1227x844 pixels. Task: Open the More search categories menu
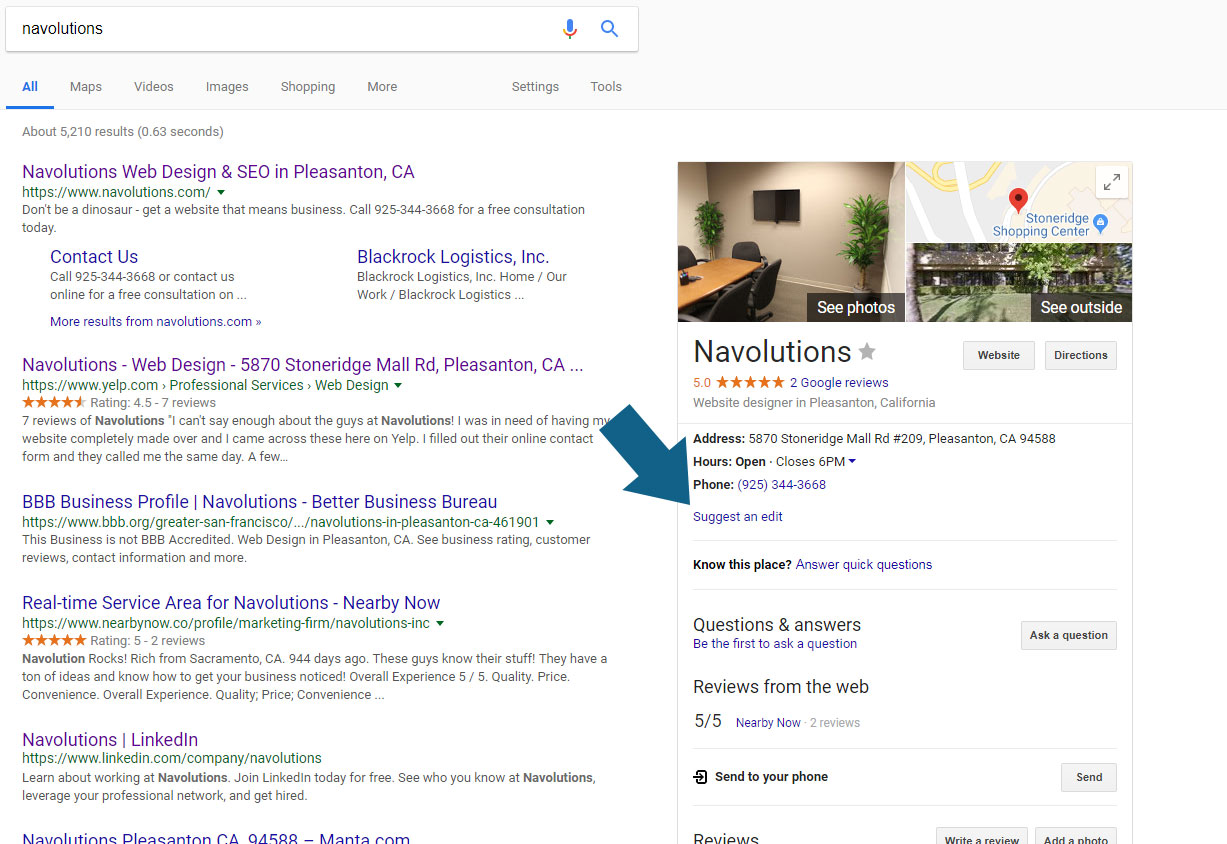382,87
